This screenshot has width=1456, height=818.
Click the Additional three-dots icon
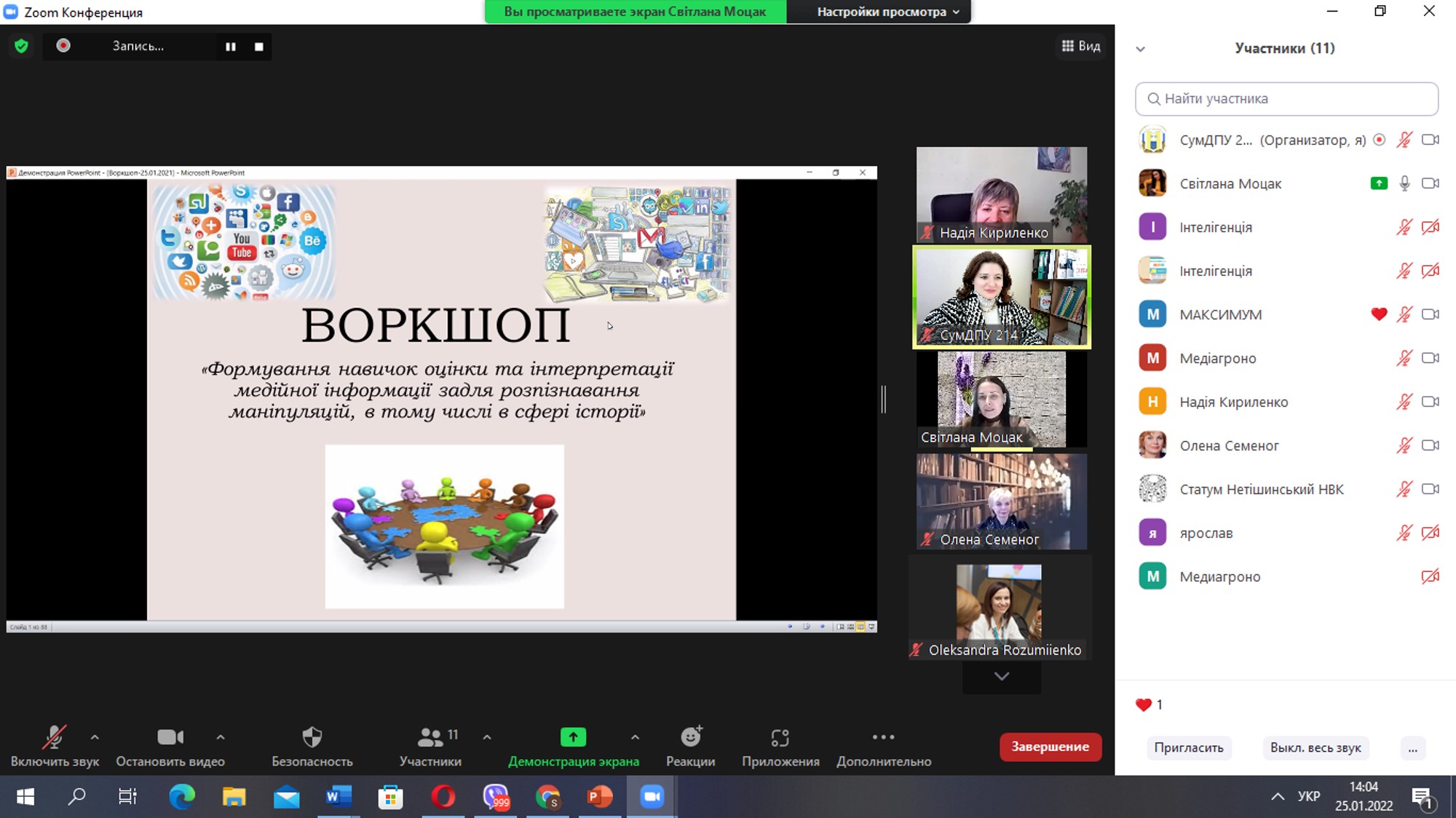coord(883,737)
